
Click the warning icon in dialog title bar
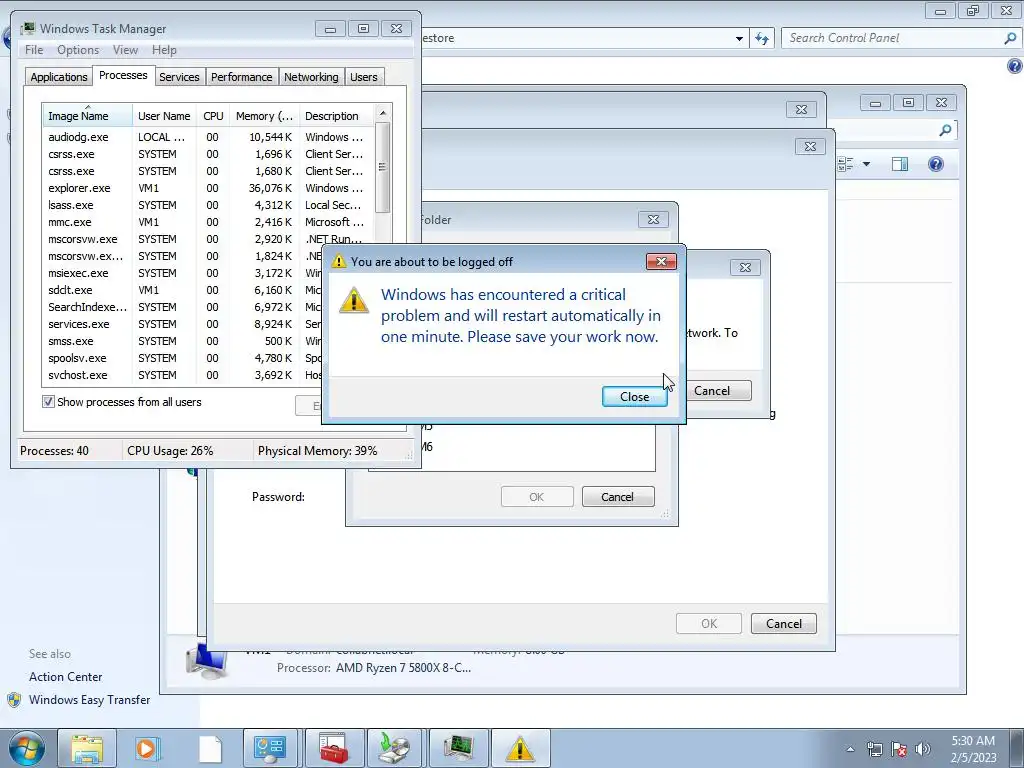pos(338,262)
